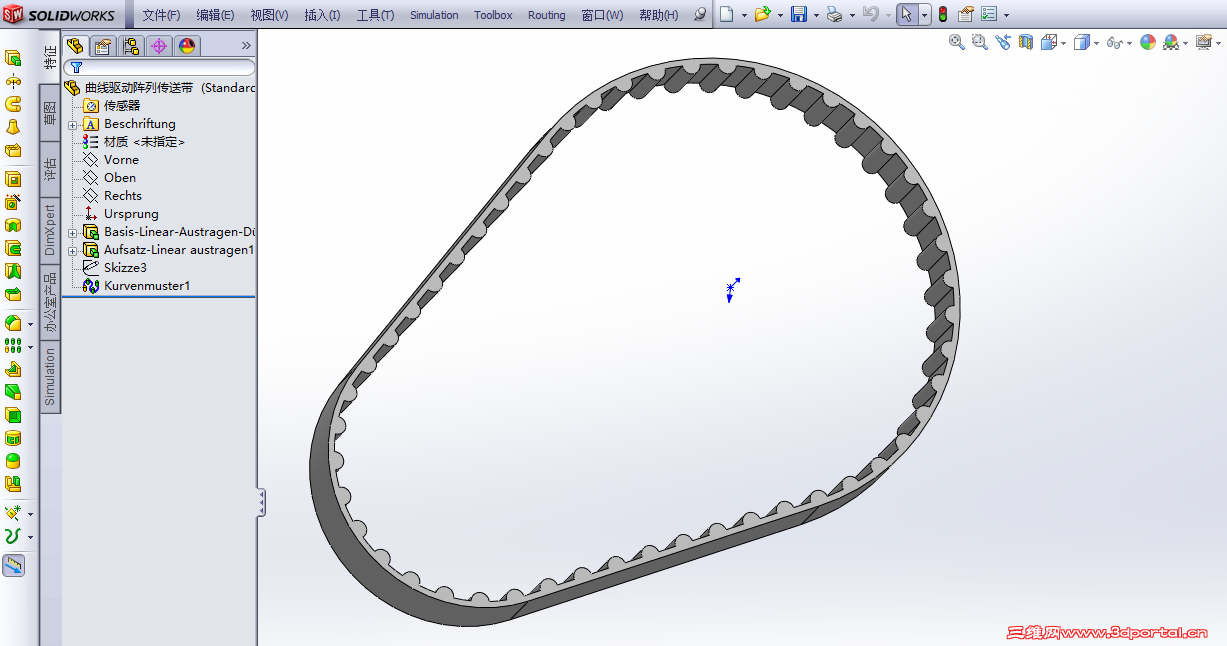Image resolution: width=1227 pixels, height=646 pixels.
Task: Click the Zoom to Fit icon
Action: [x=957, y=42]
